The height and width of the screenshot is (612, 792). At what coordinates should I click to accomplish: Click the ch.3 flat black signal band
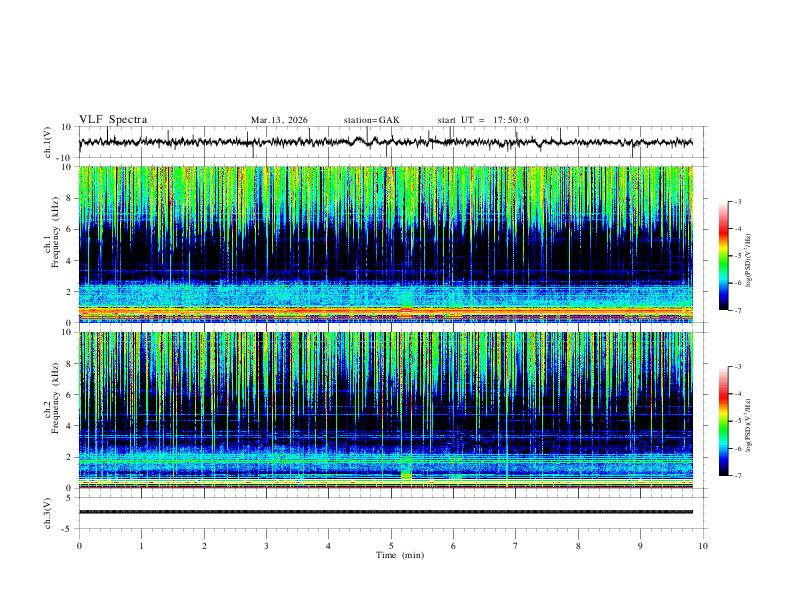(x=385, y=512)
